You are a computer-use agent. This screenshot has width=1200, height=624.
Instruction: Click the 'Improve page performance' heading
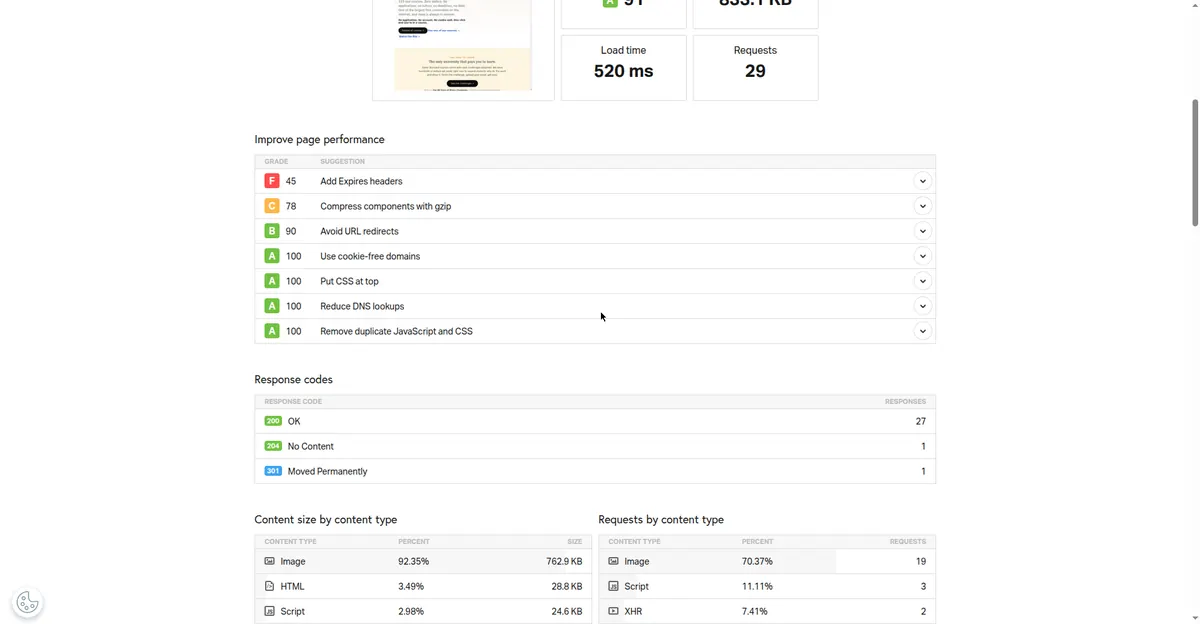pyautogui.click(x=319, y=139)
